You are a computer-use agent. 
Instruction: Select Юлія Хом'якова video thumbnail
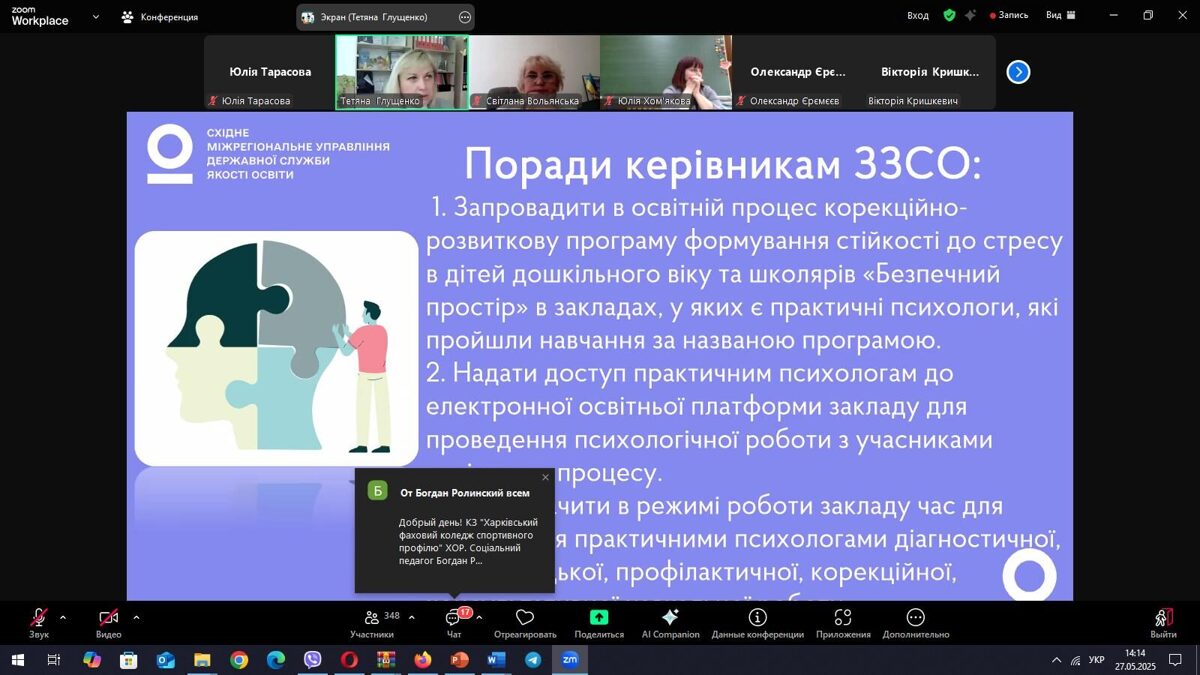coord(666,72)
